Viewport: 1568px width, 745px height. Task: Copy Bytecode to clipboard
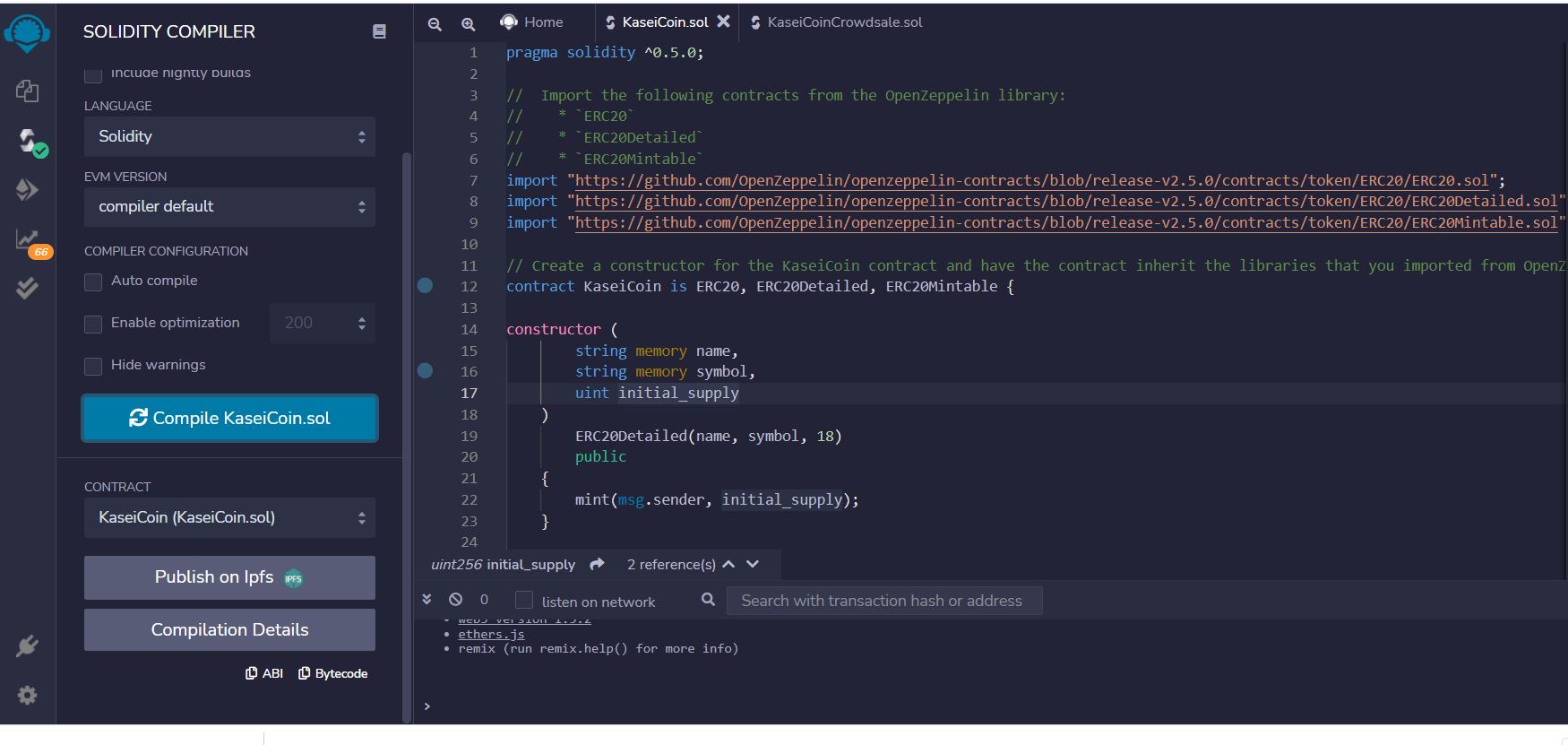click(x=332, y=673)
